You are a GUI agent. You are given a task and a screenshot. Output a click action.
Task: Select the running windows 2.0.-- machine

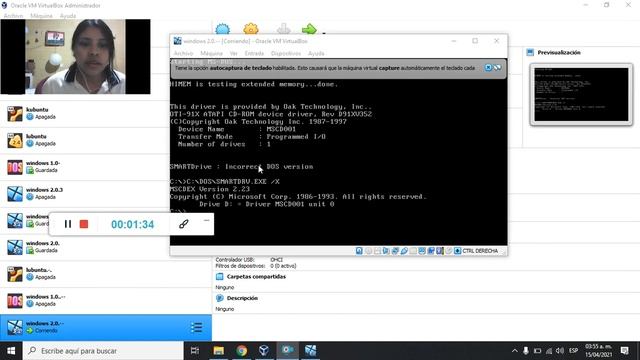(x=106, y=327)
